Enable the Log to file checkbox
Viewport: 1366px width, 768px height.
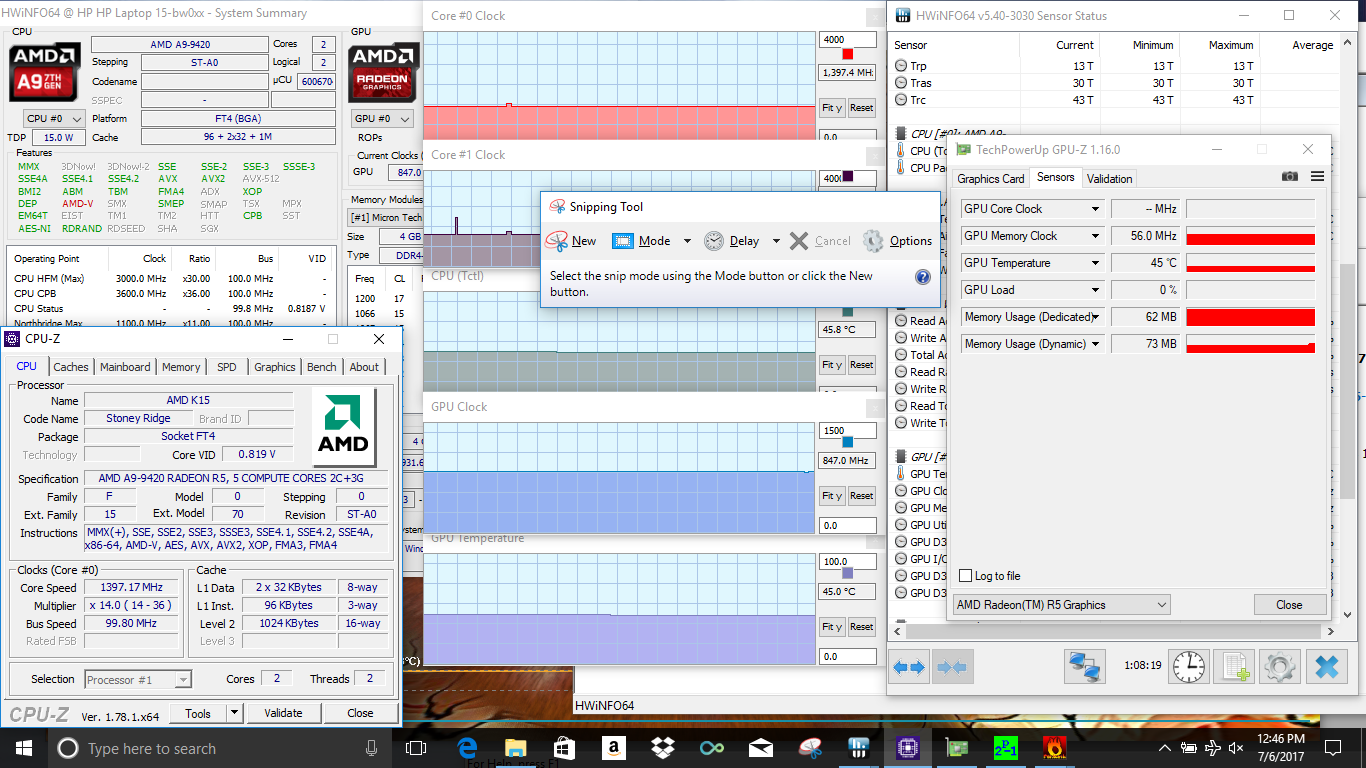click(x=965, y=576)
